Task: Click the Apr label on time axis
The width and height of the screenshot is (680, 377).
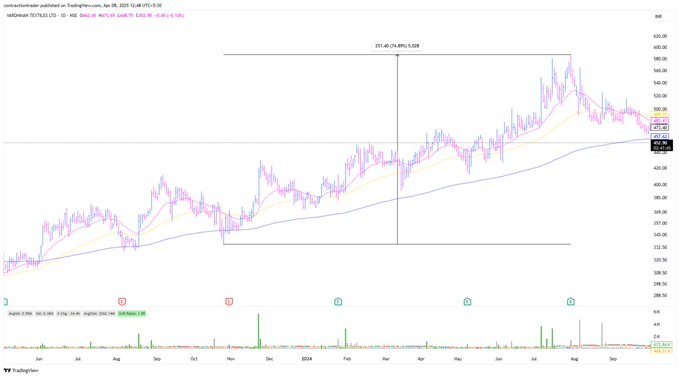Action: point(421,359)
